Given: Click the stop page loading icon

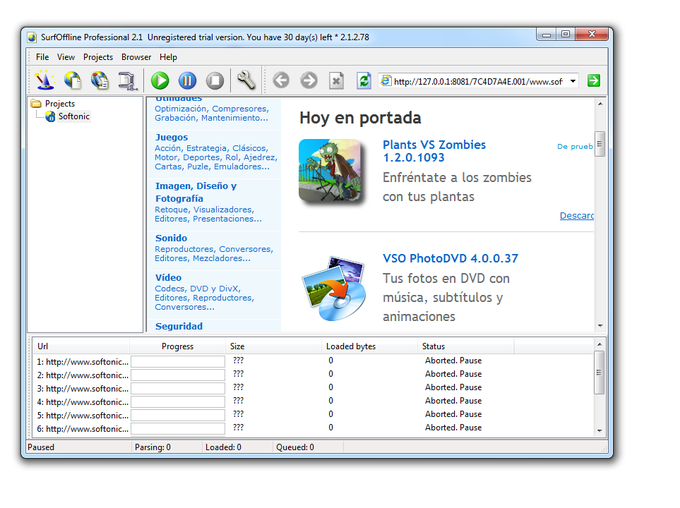Looking at the screenshot, I should [336, 81].
